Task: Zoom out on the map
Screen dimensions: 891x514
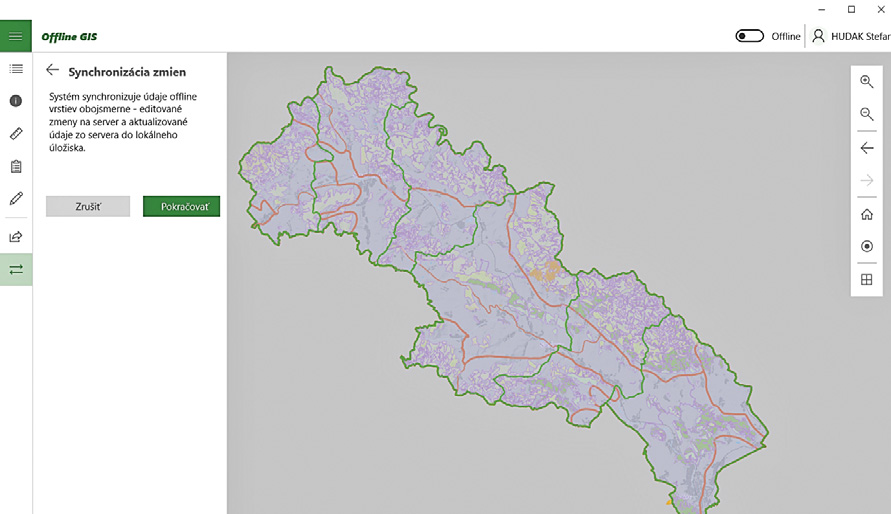Action: [867, 115]
